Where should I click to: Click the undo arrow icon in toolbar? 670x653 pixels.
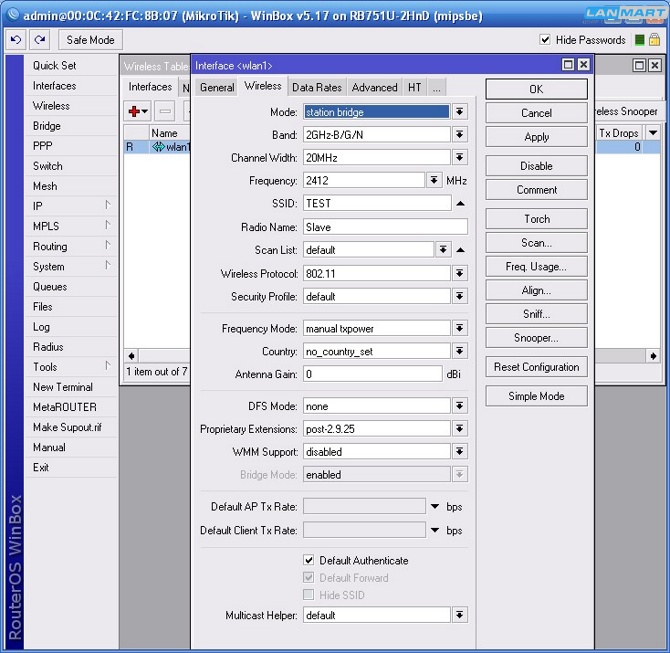pyautogui.click(x=16, y=40)
